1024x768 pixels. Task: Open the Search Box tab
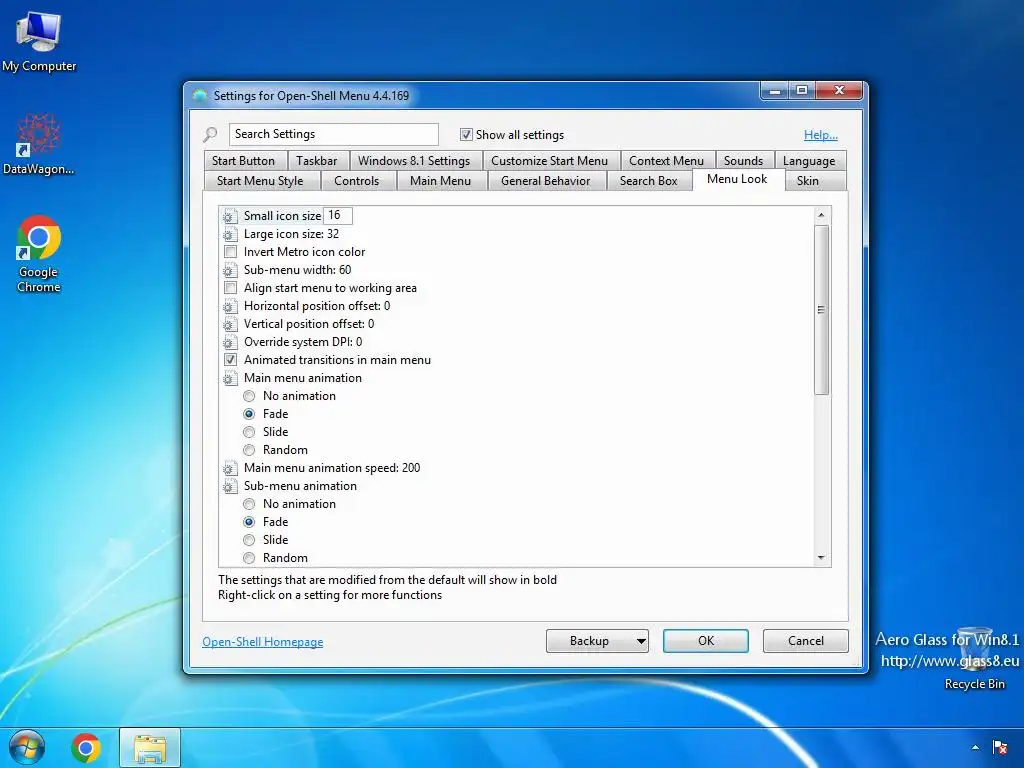click(648, 181)
